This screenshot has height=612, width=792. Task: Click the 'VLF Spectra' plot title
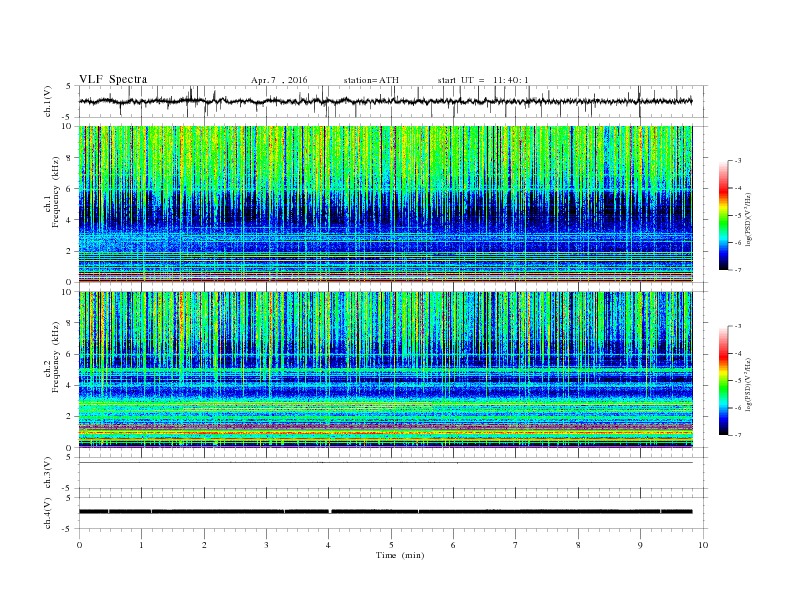[113, 79]
